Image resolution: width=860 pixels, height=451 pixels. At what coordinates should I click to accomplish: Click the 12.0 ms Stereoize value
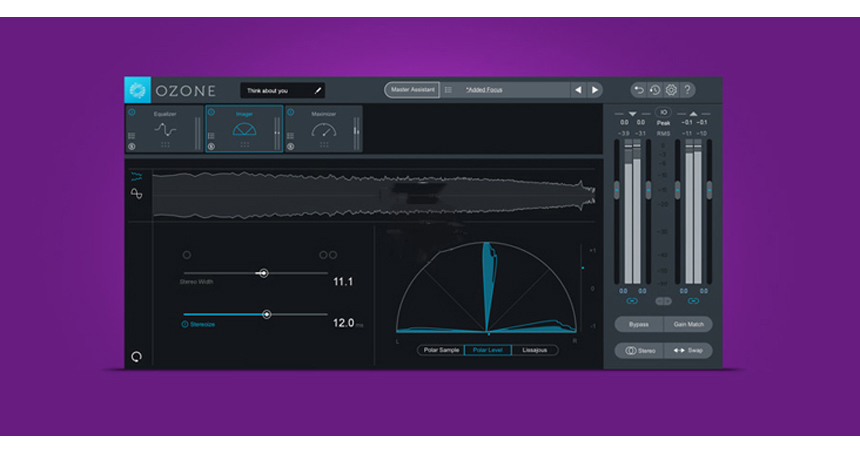pos(348,323)
